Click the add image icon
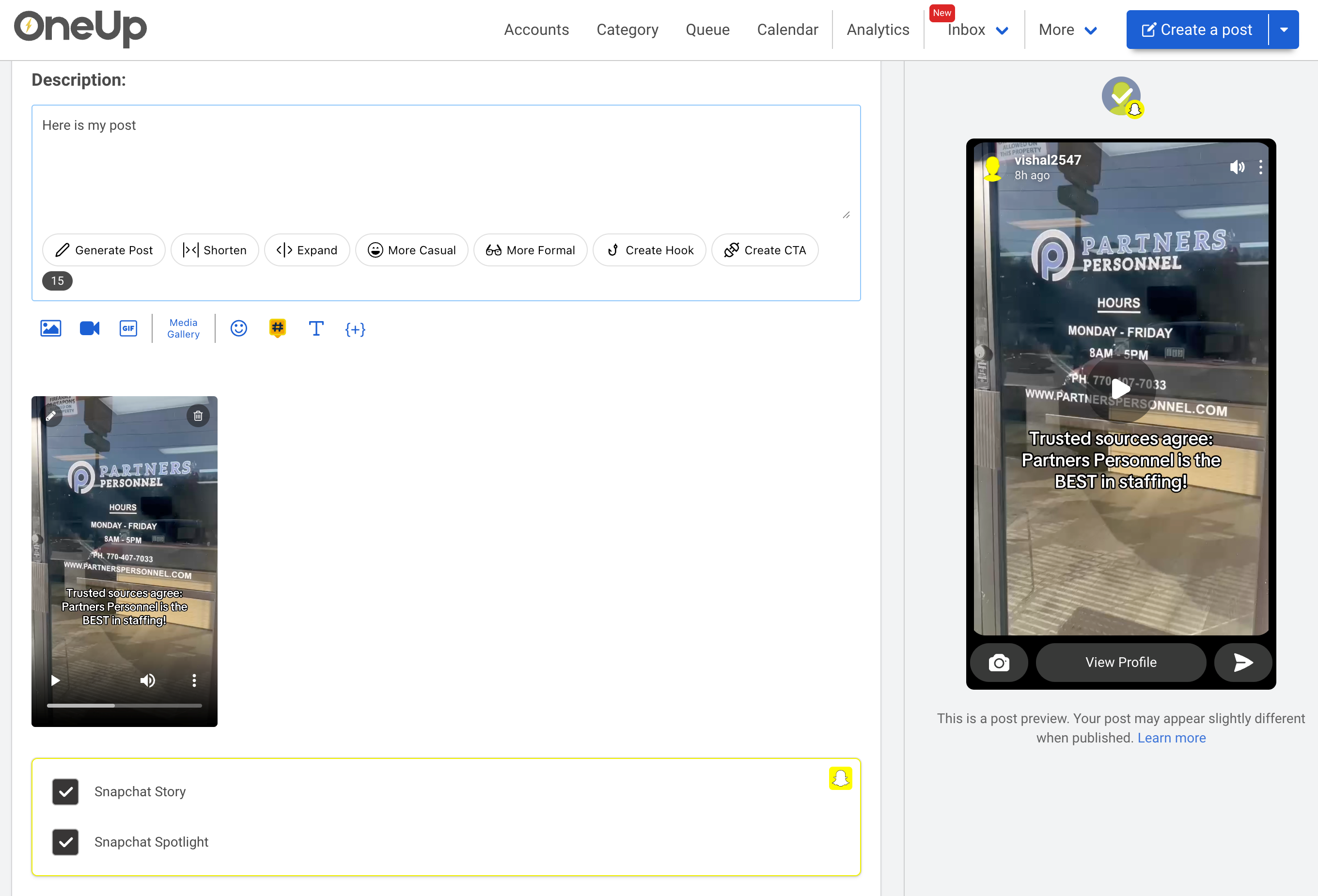1318x896 pixels. 50,328
